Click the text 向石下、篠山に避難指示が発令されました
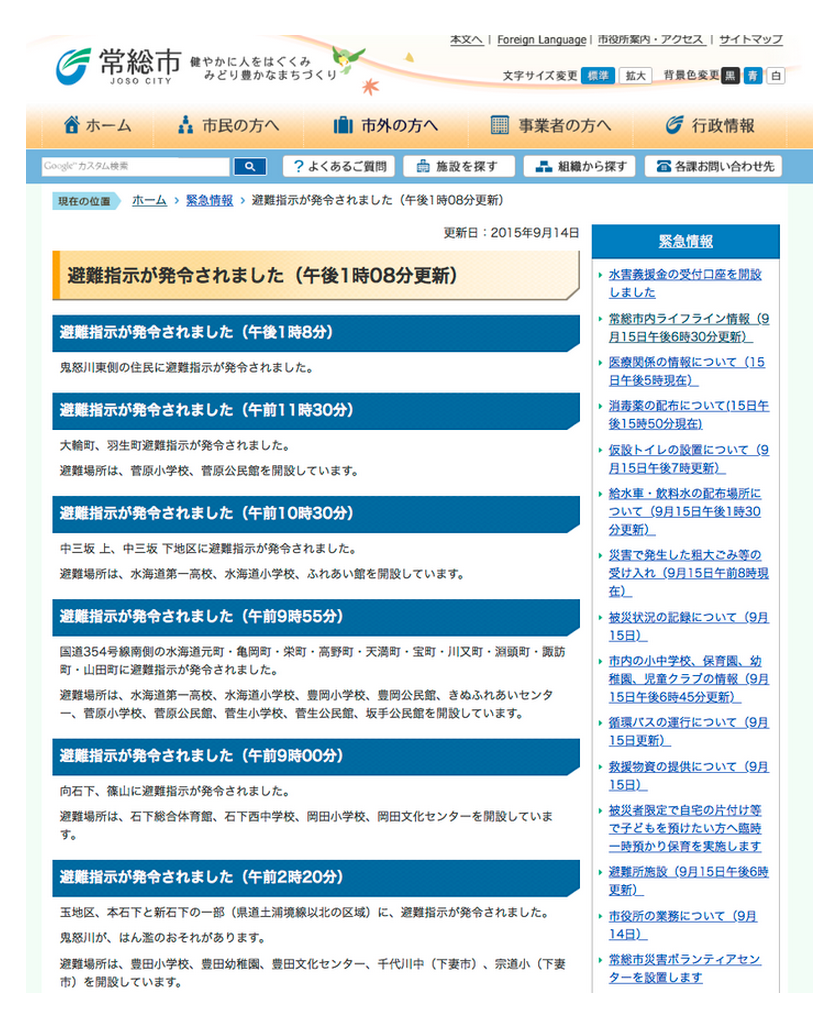Image resolution: width=834 pixels, height=1013 pixels. [175, 791]
